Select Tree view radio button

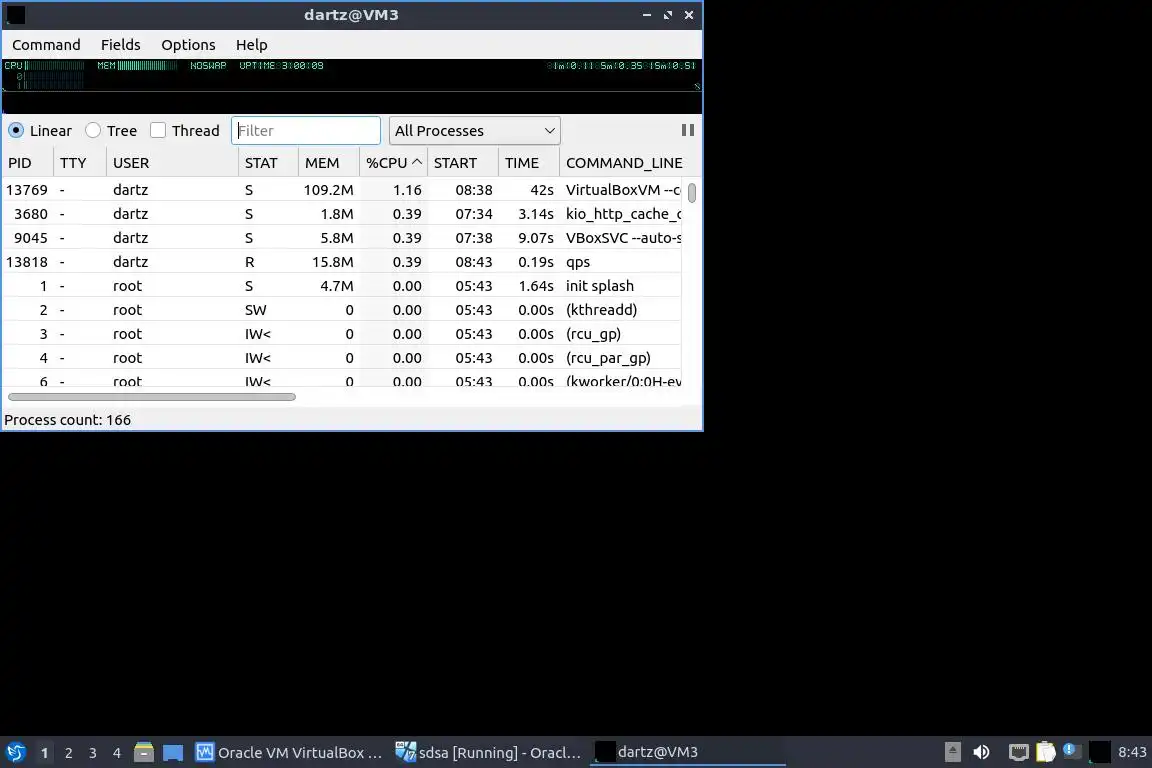(93, 130)
